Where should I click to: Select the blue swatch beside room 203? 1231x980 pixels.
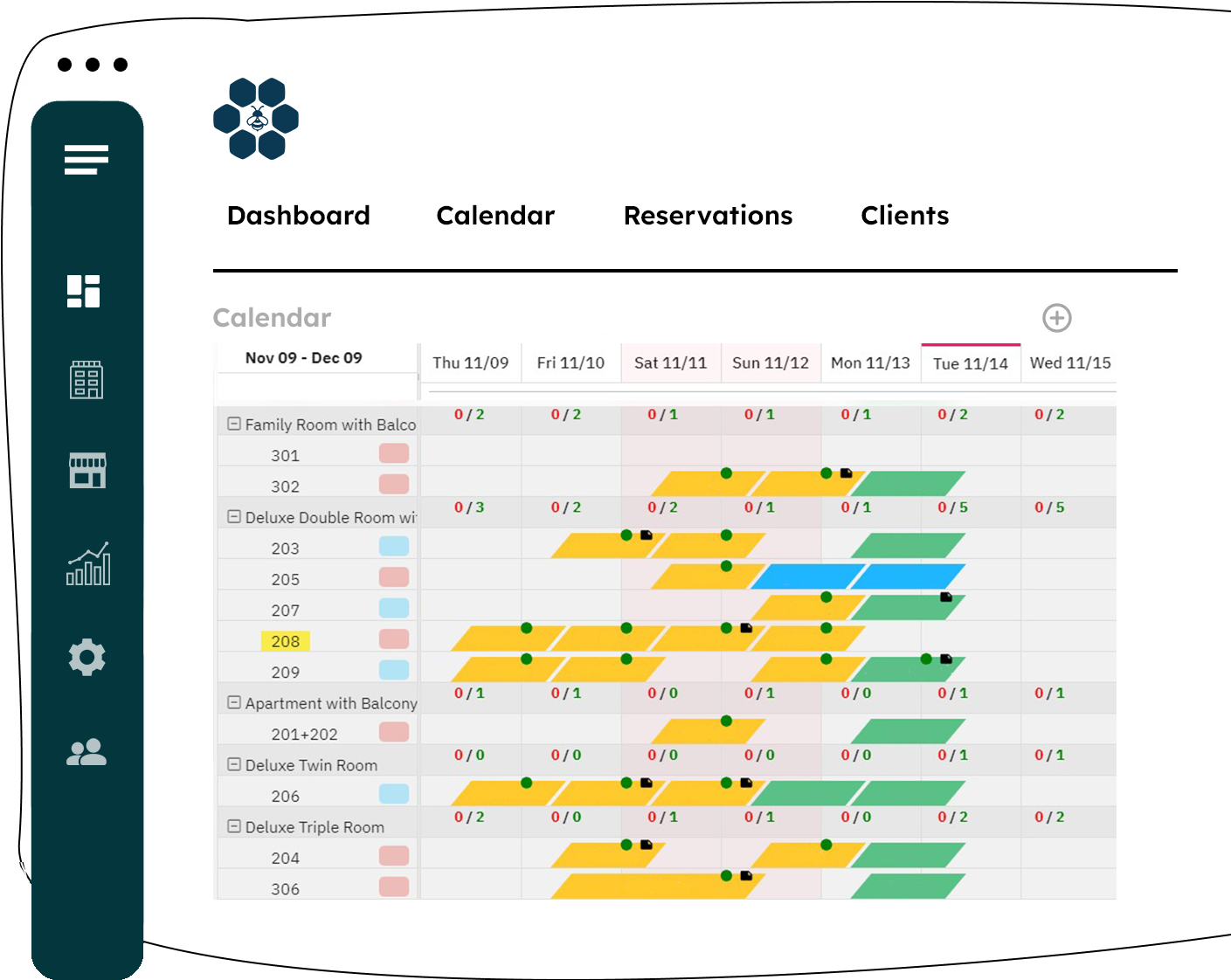395,545
